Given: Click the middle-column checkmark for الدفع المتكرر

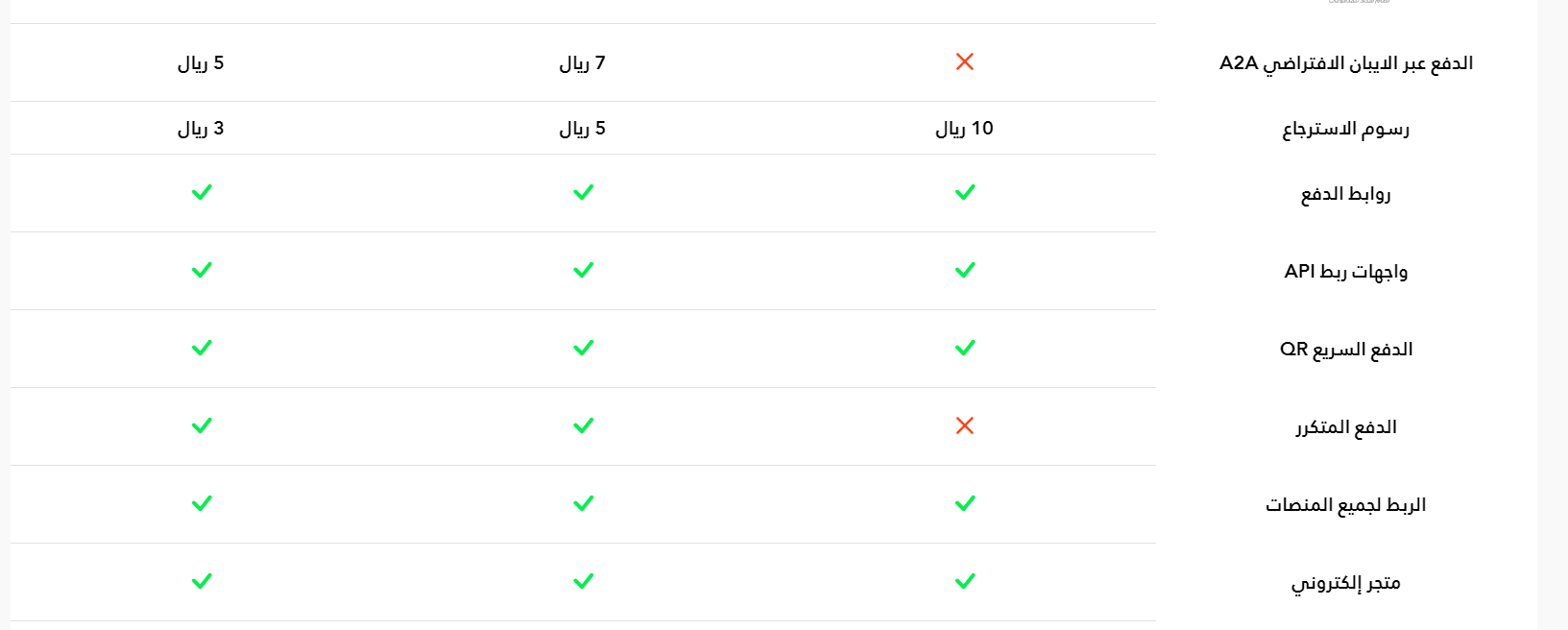Looking at the screenshot, I should 583,425.
